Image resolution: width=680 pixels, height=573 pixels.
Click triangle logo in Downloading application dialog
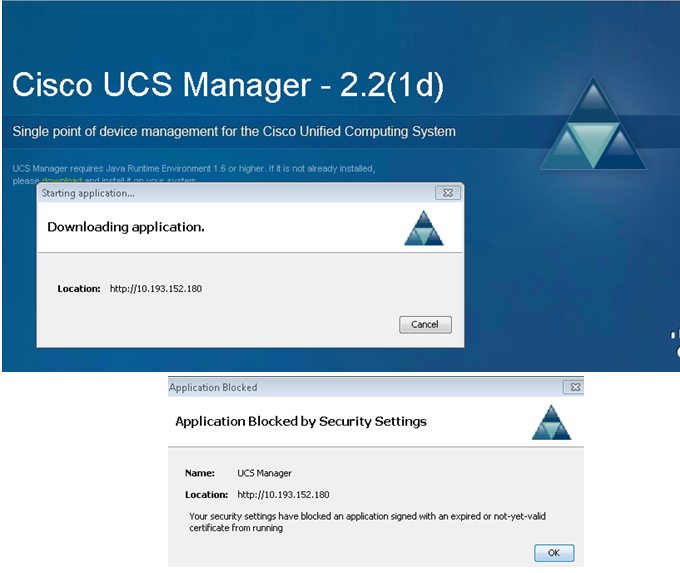422,228
